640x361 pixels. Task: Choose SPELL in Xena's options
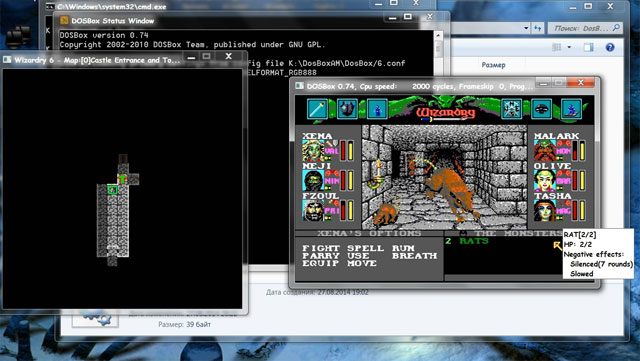[365, 248]
